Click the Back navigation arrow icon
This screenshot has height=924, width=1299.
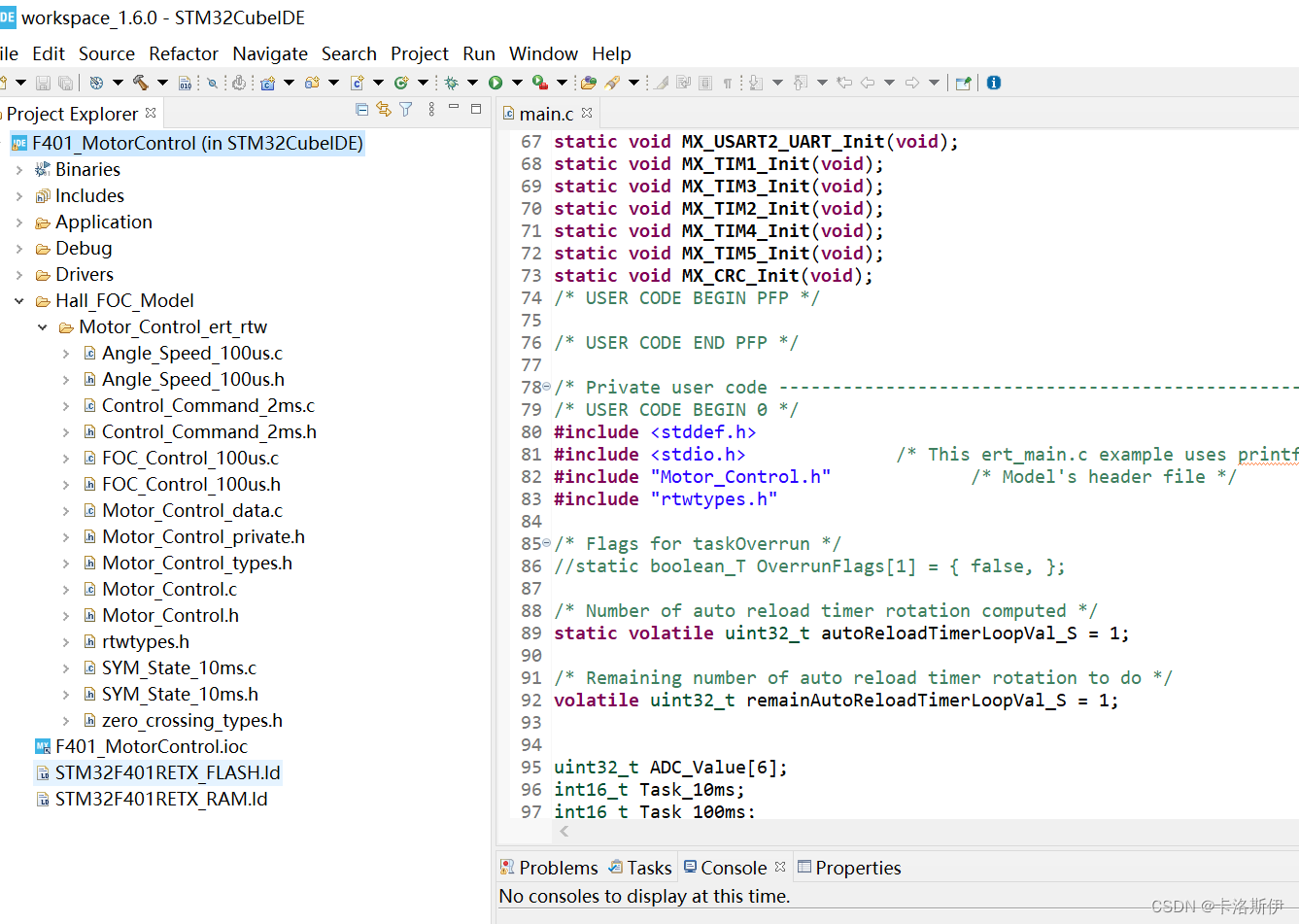click(x=868, y=83)
